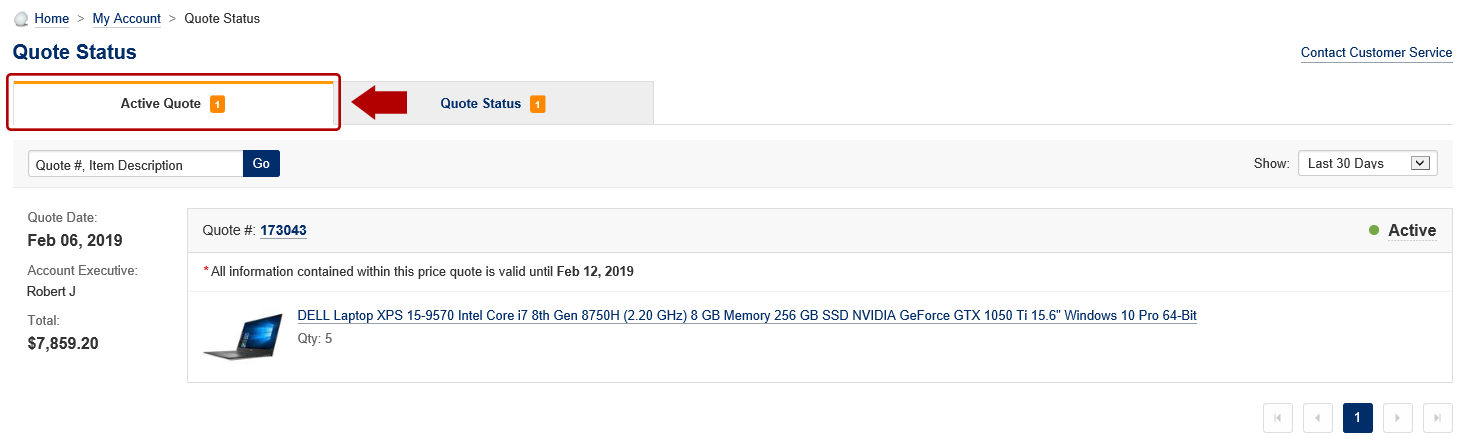The width and height of the screenshot is (1464, 441).
Task: Go to first page pagination arrow
Action: pos(1278,418)
